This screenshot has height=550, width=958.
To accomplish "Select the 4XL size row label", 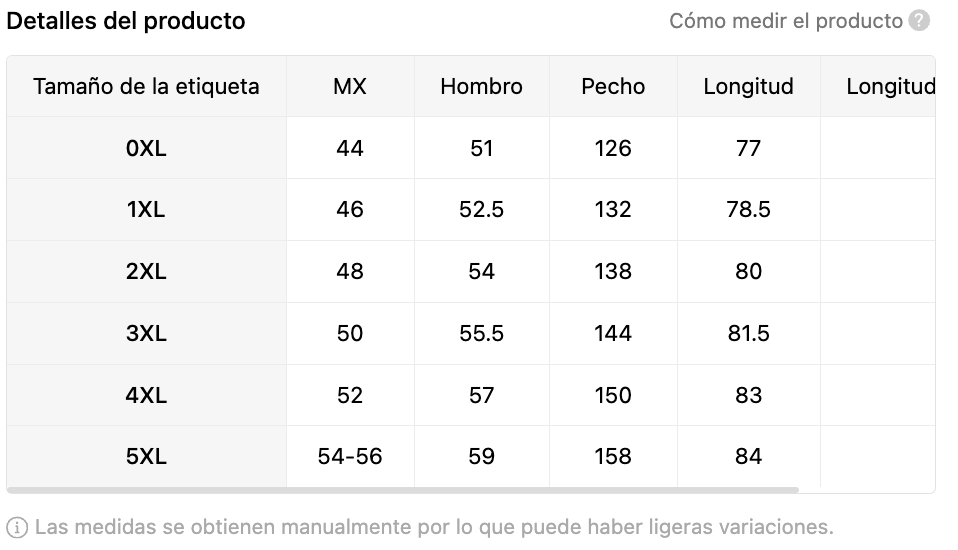I will 146,395.
